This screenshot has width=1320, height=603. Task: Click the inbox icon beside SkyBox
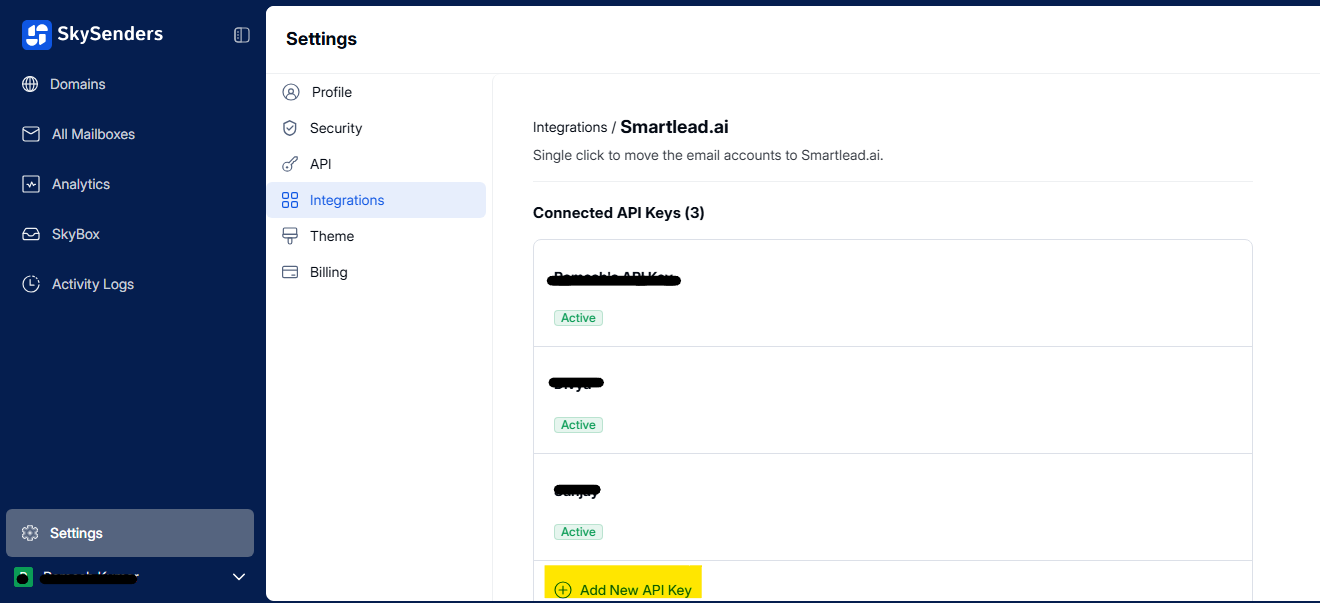31,234
